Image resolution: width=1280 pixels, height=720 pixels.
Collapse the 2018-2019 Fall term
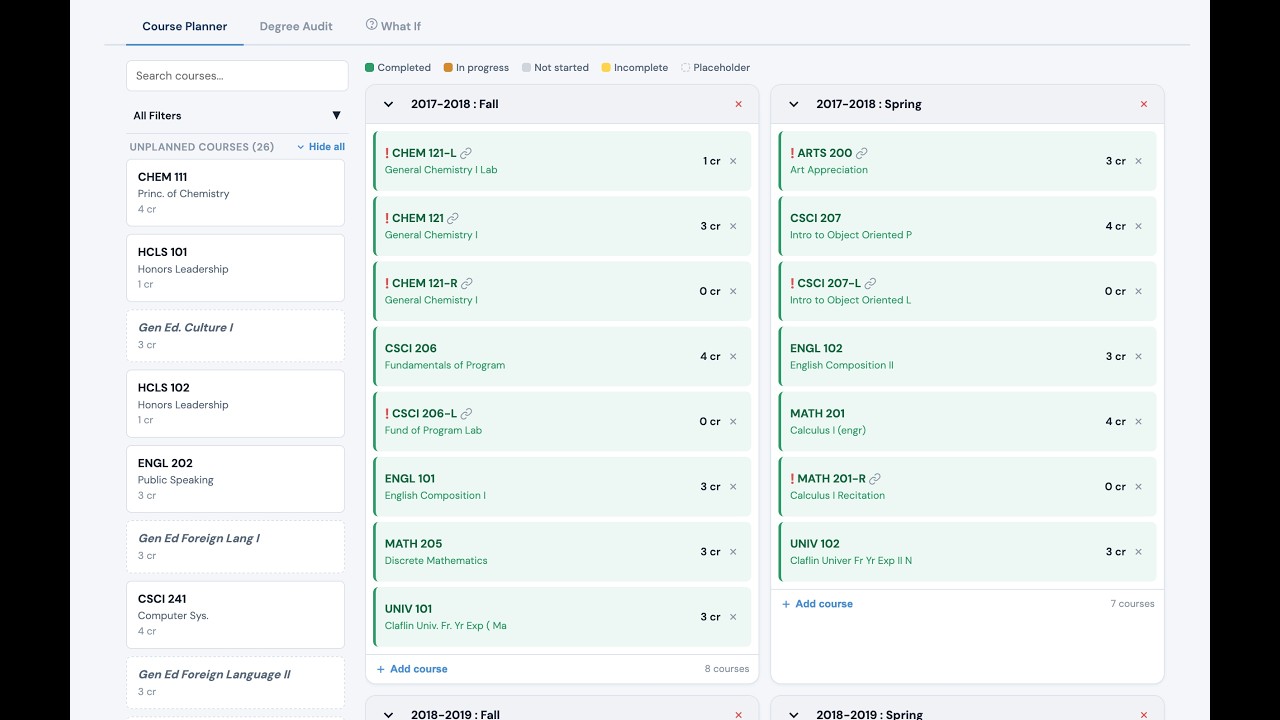point(389,714)
